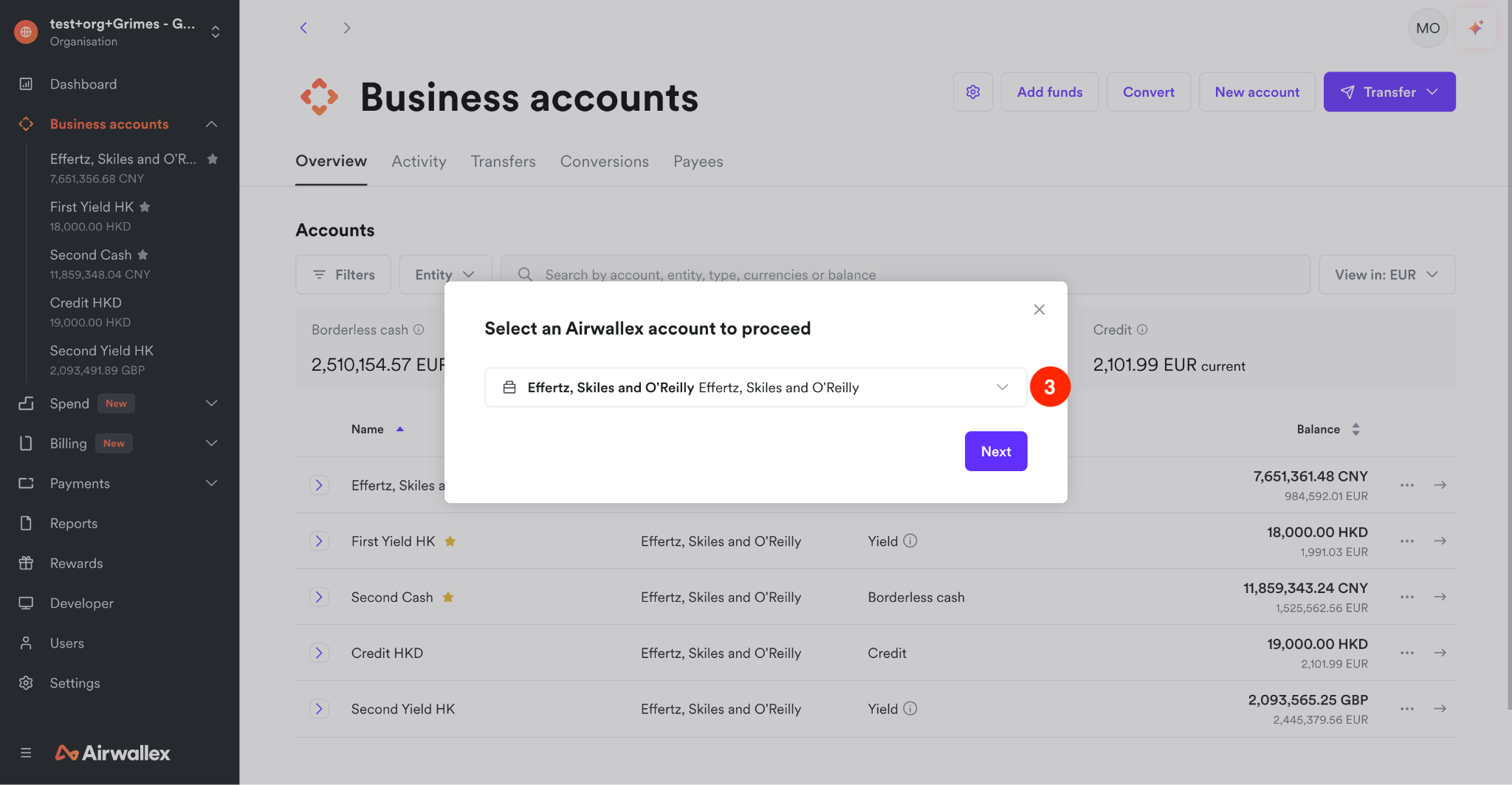This screenshot has width=1512, height=785.
Task: Toggle sidebar star for Second Cash
Action: tap(142, 255)
